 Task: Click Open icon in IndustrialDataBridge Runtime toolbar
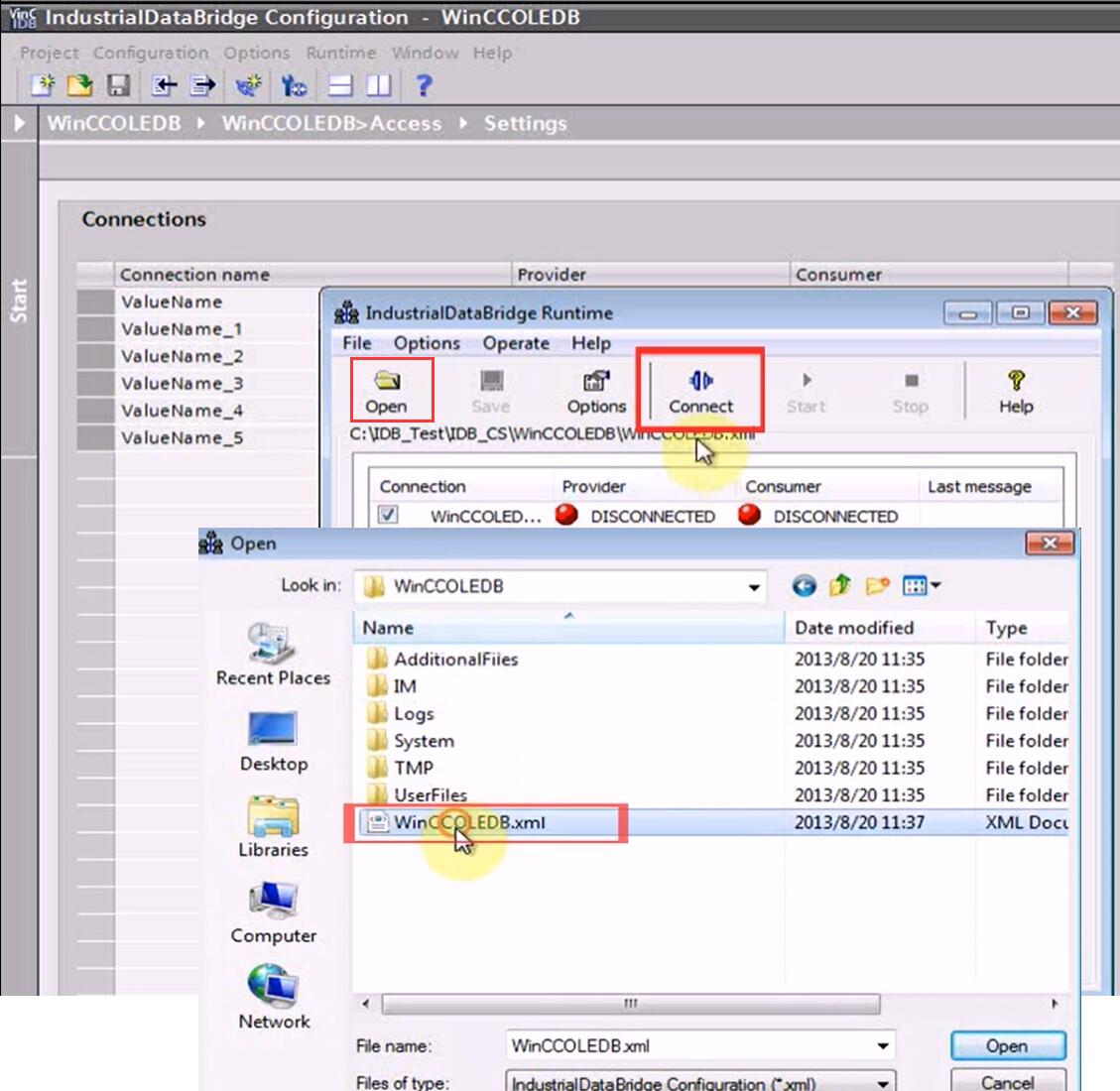click(x=387, y=392)
